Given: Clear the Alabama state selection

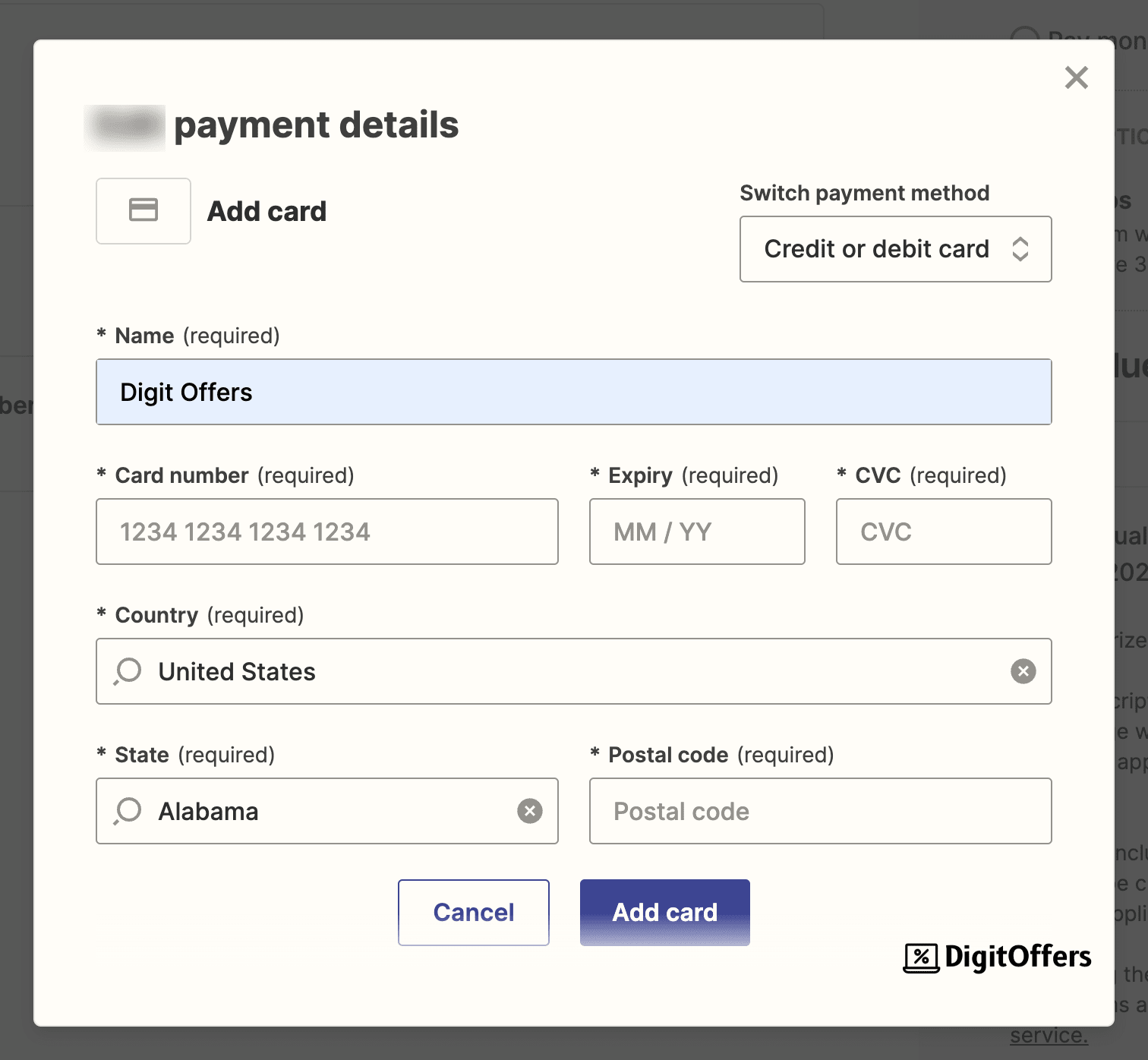Looking at the screenshot, I should [529, 811].
